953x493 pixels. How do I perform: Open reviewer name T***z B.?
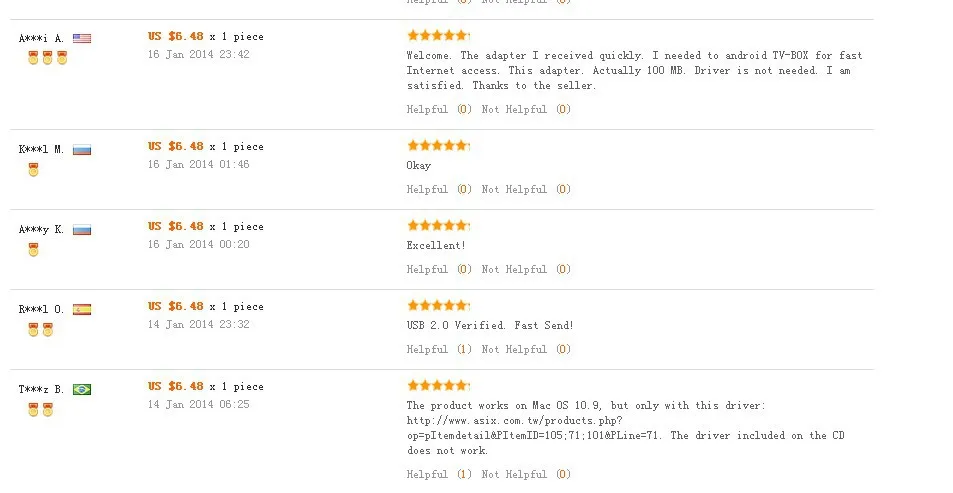tap(41, 390)
